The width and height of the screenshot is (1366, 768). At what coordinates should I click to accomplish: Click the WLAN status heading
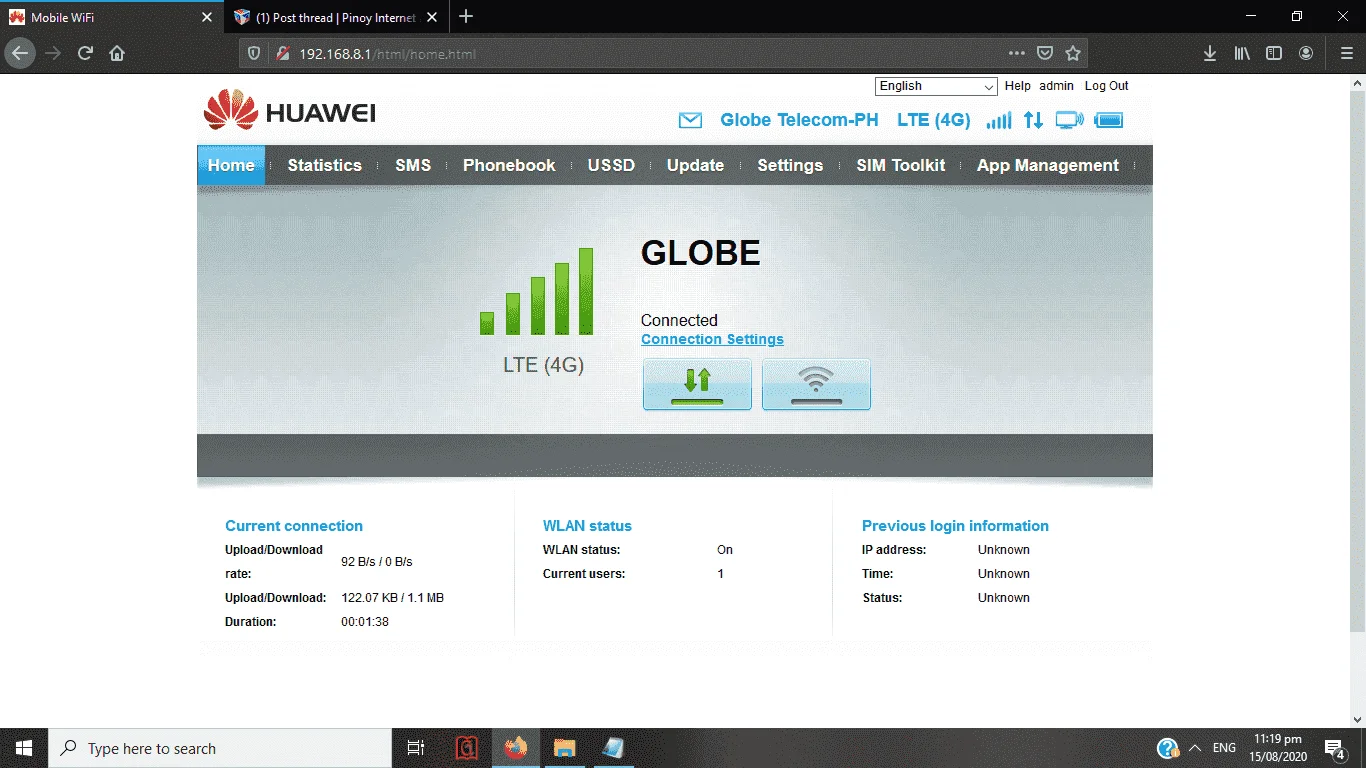click(587, 526)
